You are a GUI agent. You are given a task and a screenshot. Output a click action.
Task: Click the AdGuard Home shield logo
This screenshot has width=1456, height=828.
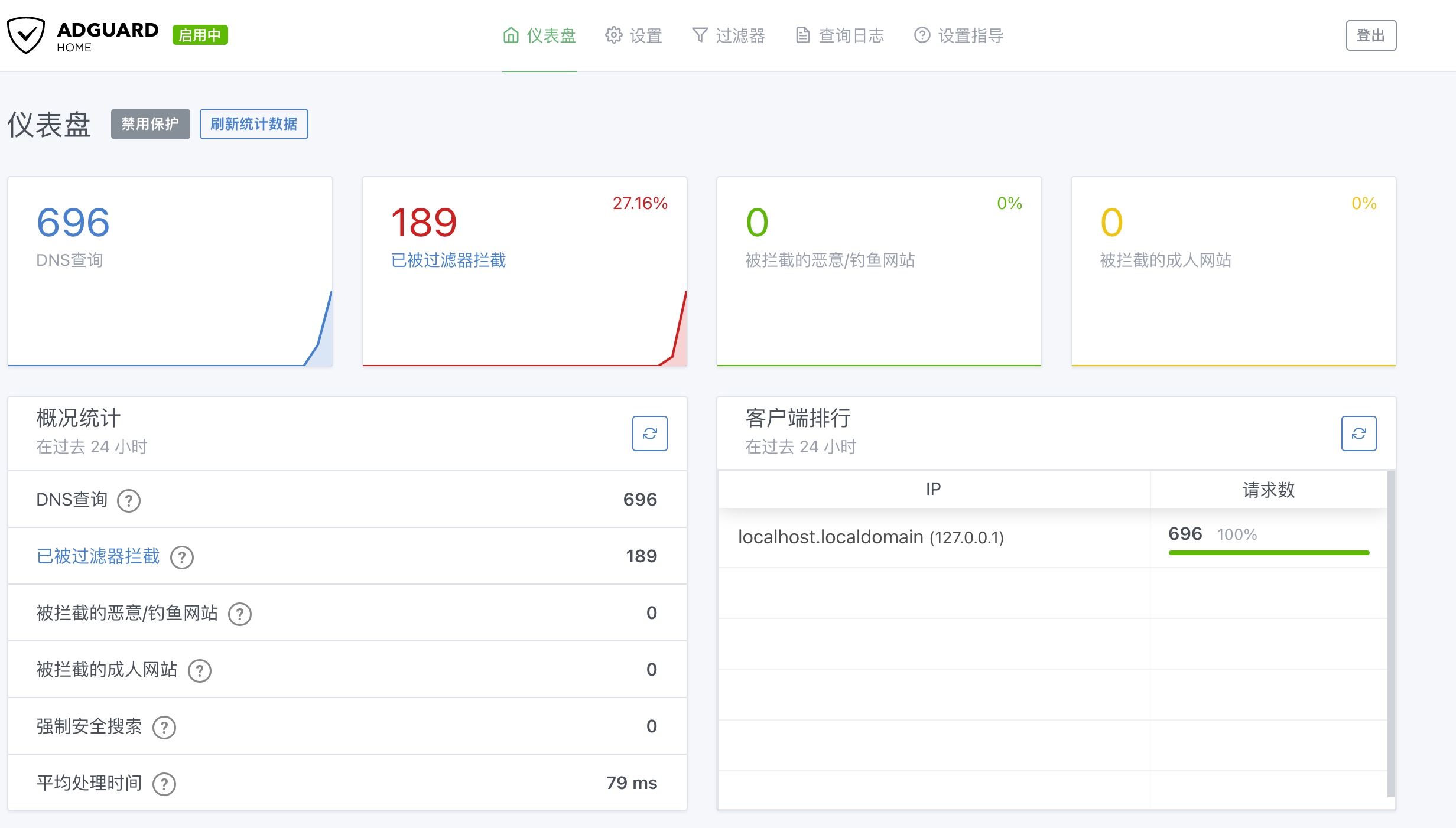pos(26,35)
